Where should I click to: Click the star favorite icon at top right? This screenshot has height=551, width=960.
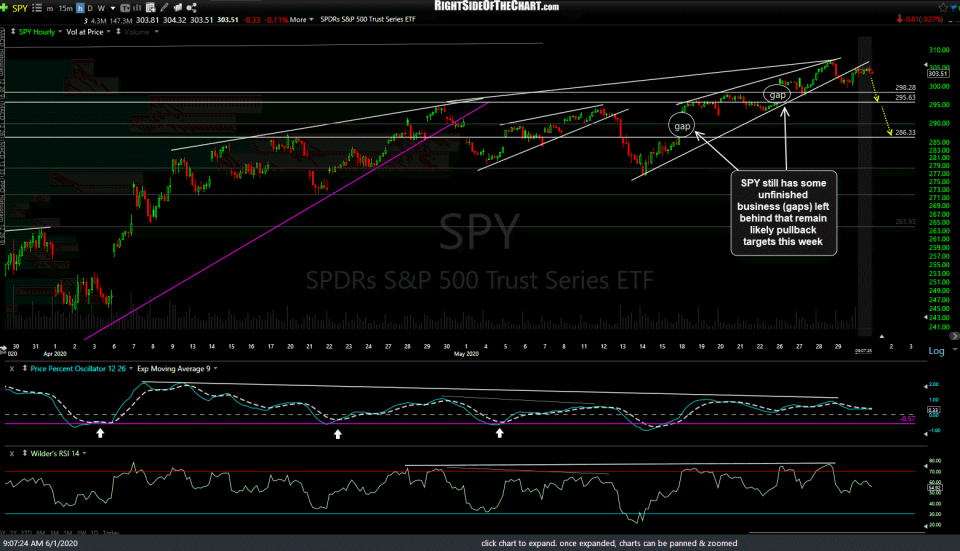click(x=943, y=7)
